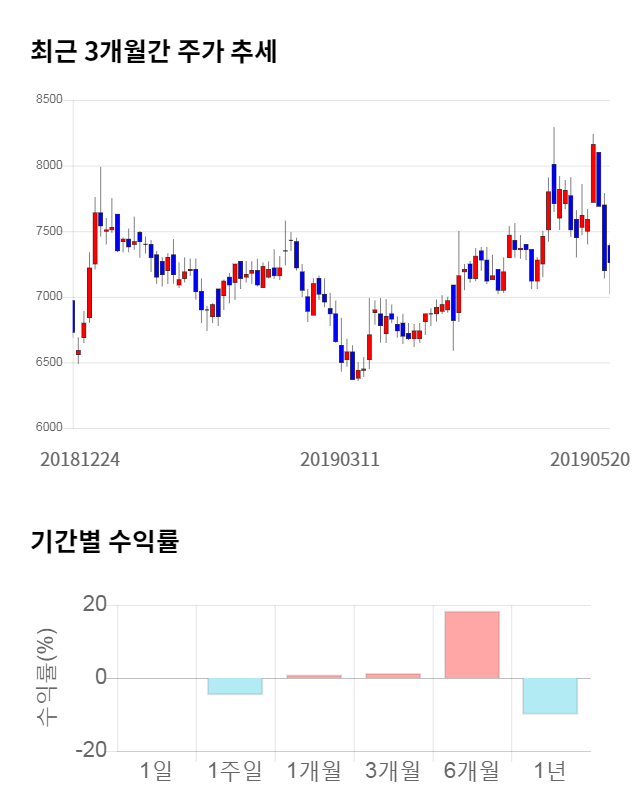Click the blue 1주일 negative return bar

(235, 686)
